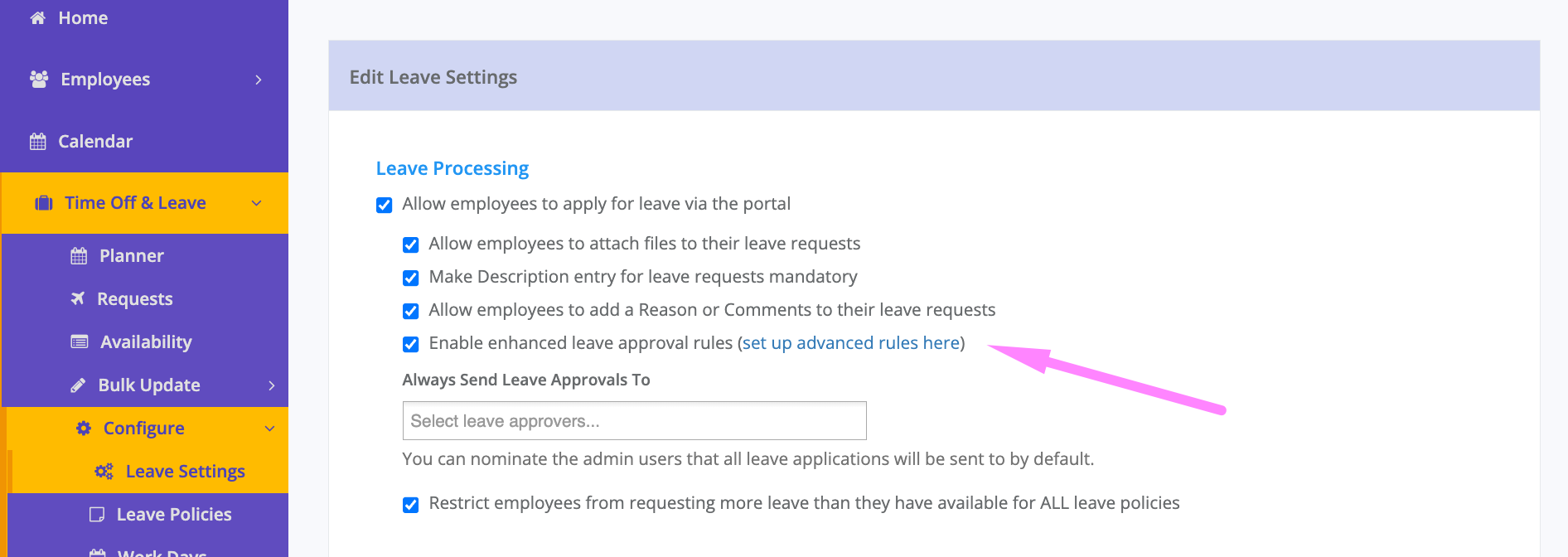The width and height of the screenshot is (1568, 557).
Task: Select the Employees people icon
Action: coord(37,78)
